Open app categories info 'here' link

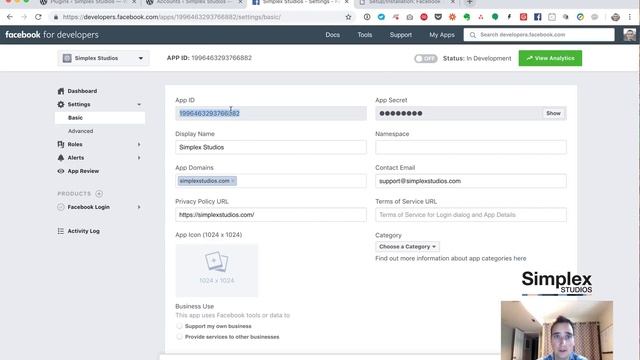pos(520,258)
